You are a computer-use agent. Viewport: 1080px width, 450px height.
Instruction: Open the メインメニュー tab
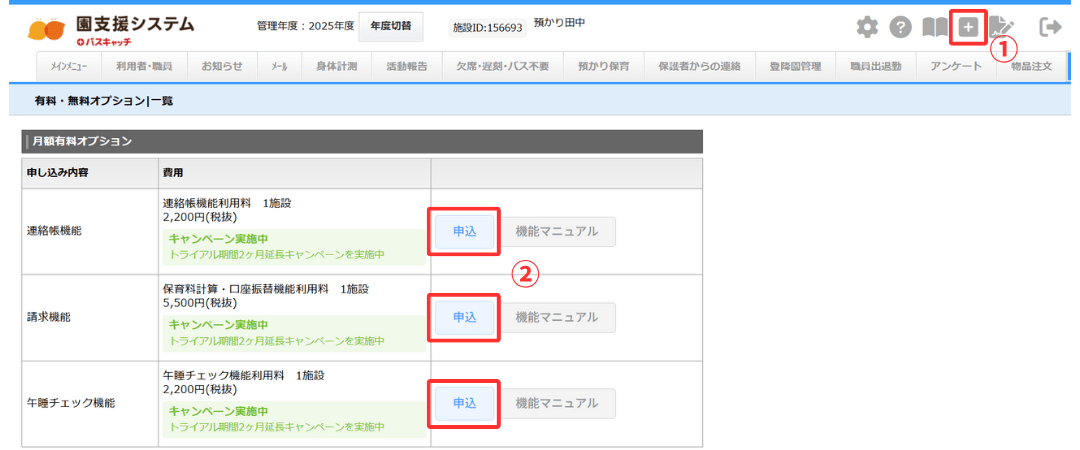(68, 67)
